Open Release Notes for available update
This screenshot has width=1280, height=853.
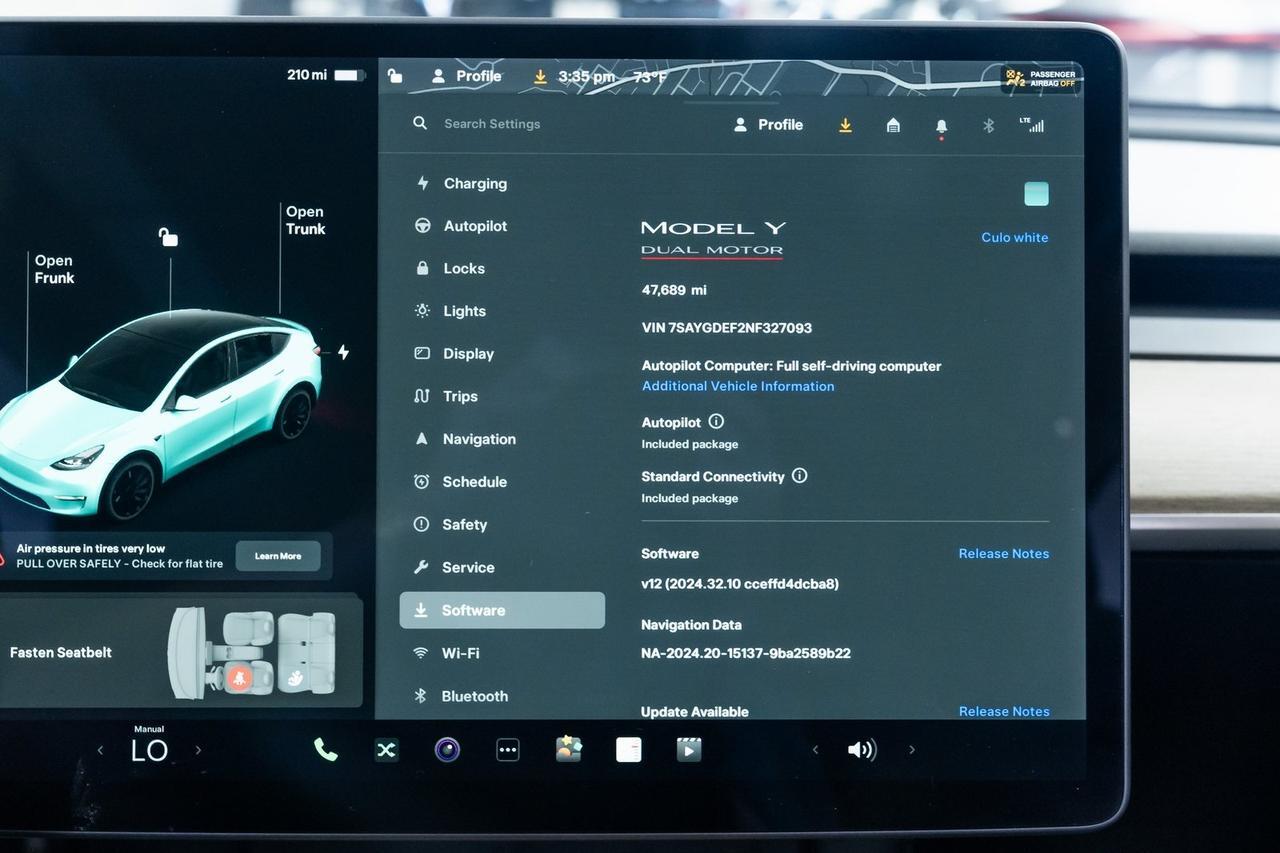pos(1004,711)
